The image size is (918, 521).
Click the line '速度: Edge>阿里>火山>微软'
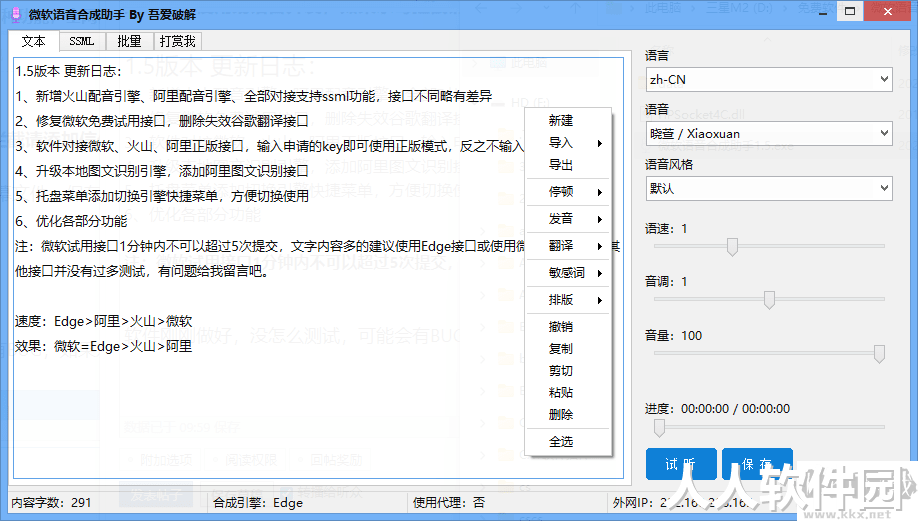104,321
